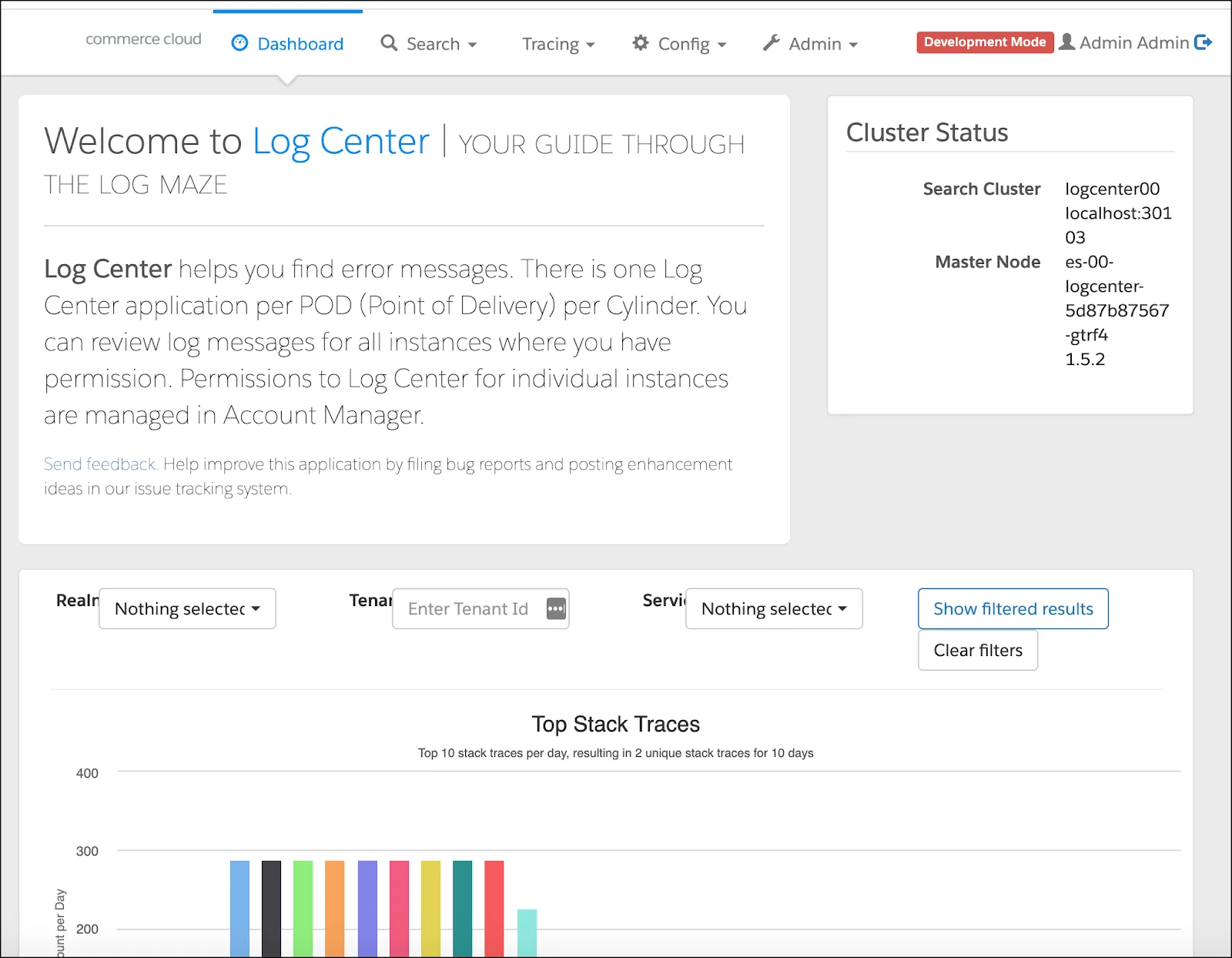Select the pink chart bar
The height and width of the screenshot is (958, 1232).
(399, 909)
